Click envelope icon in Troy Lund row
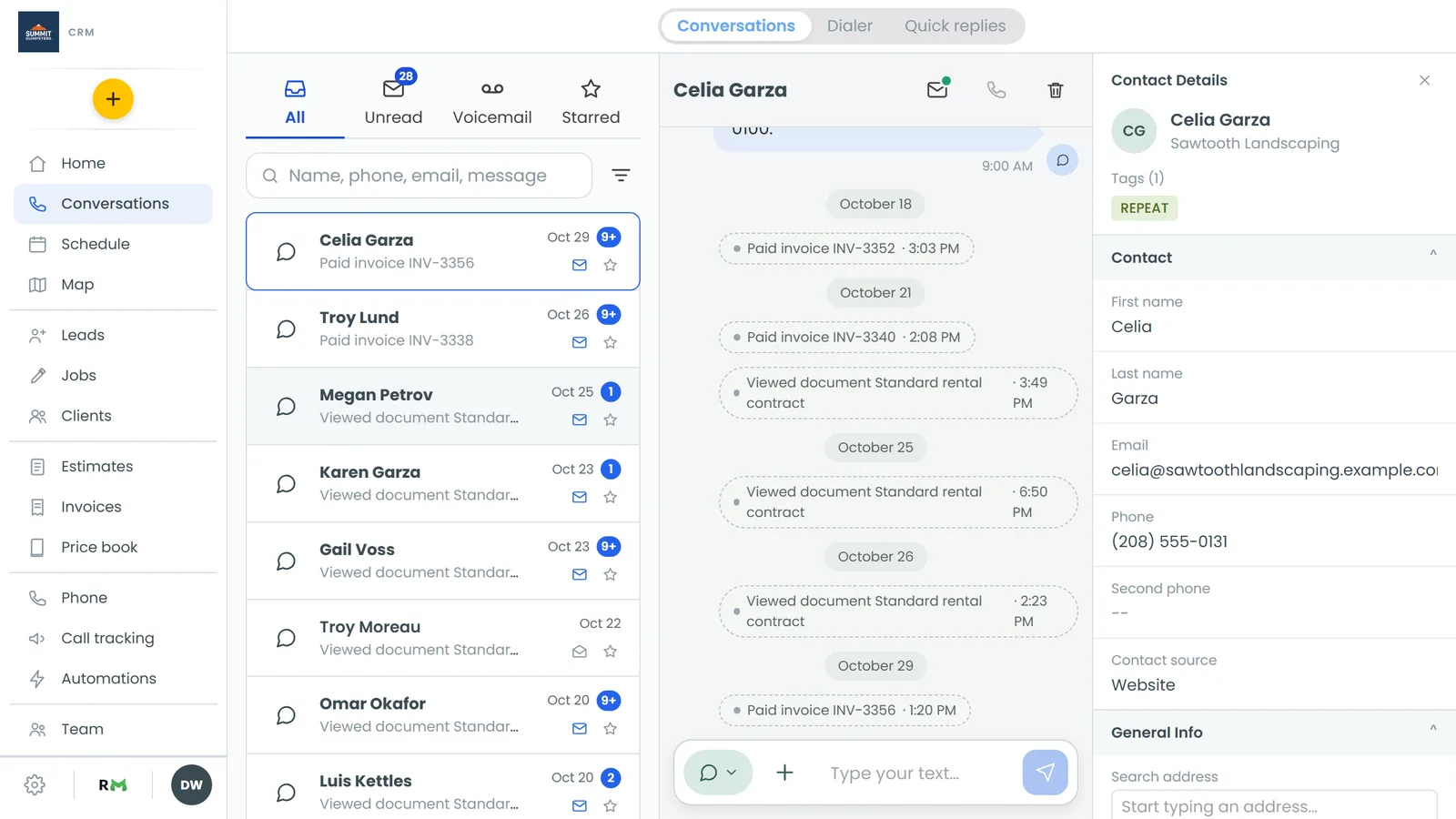Screen dimensions: 1456x819 (580, 342)
